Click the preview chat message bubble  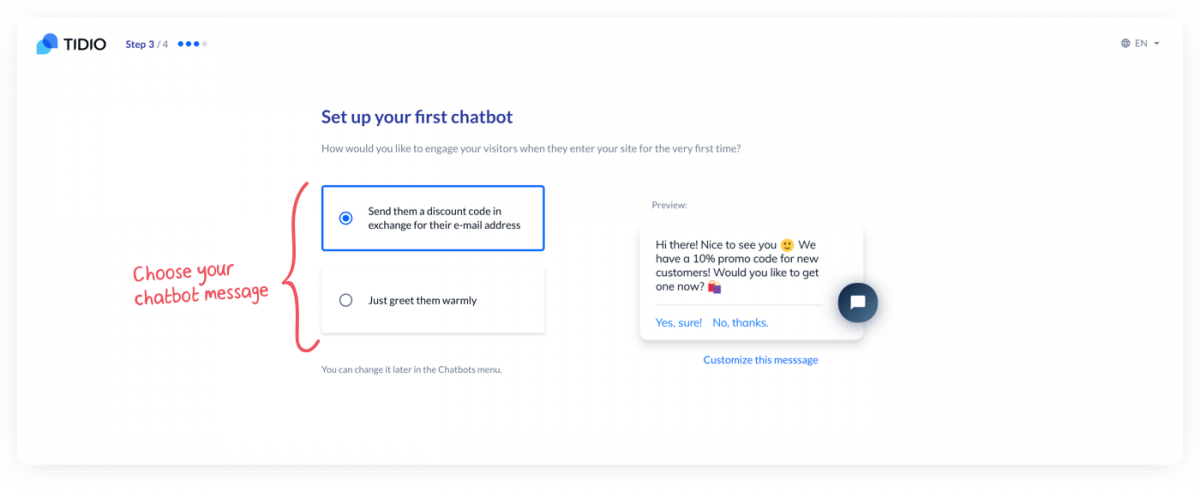tap(751, 283)
